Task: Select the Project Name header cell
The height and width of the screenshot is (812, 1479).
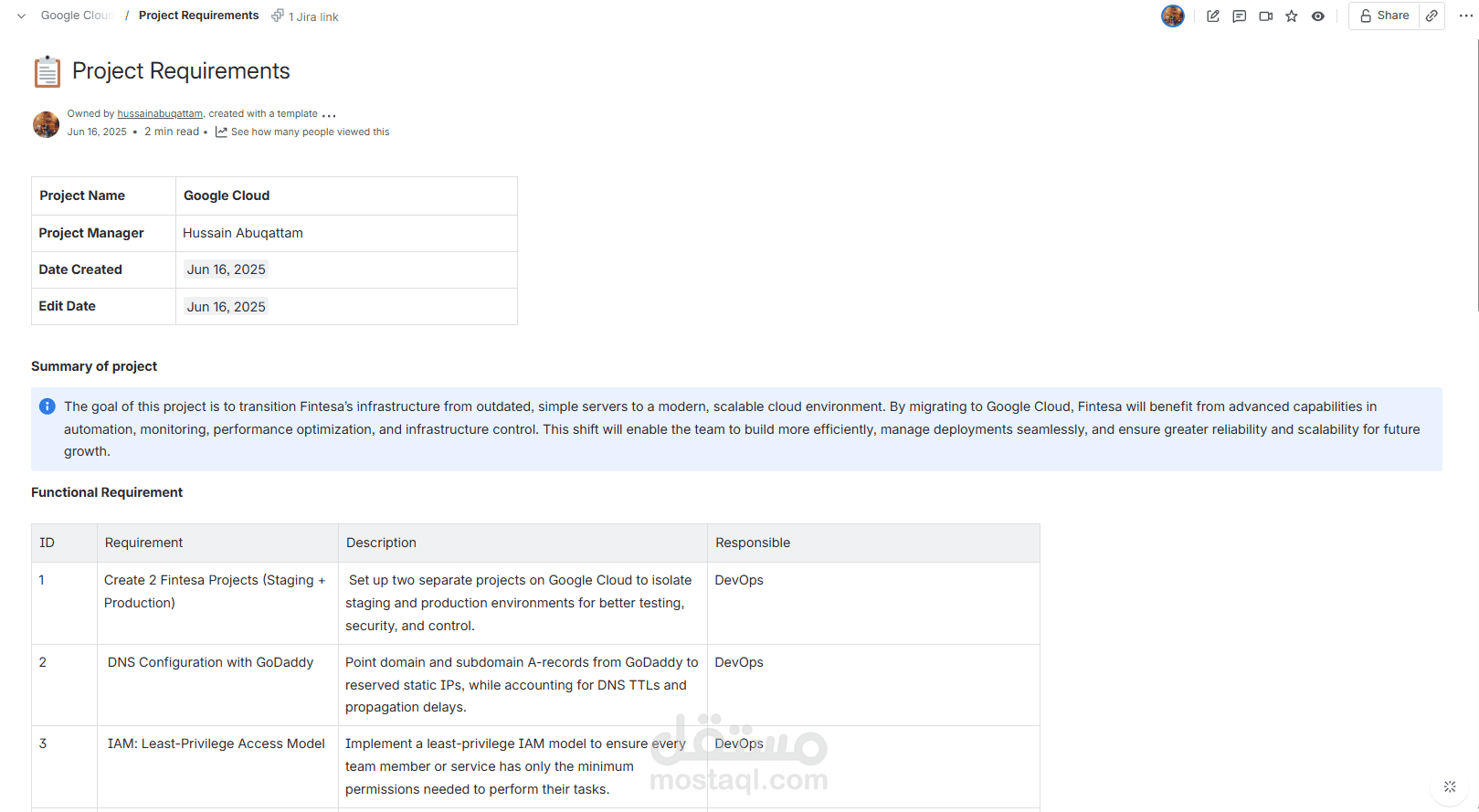Action: [x=103, y=195]
